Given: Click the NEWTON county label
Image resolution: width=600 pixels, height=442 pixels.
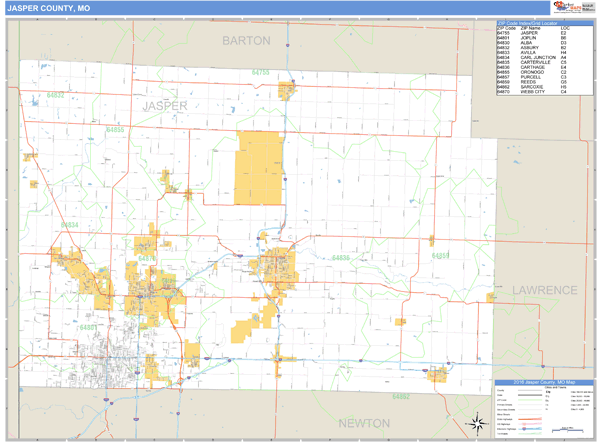Looking at the screenshot, I should point(364,423).
